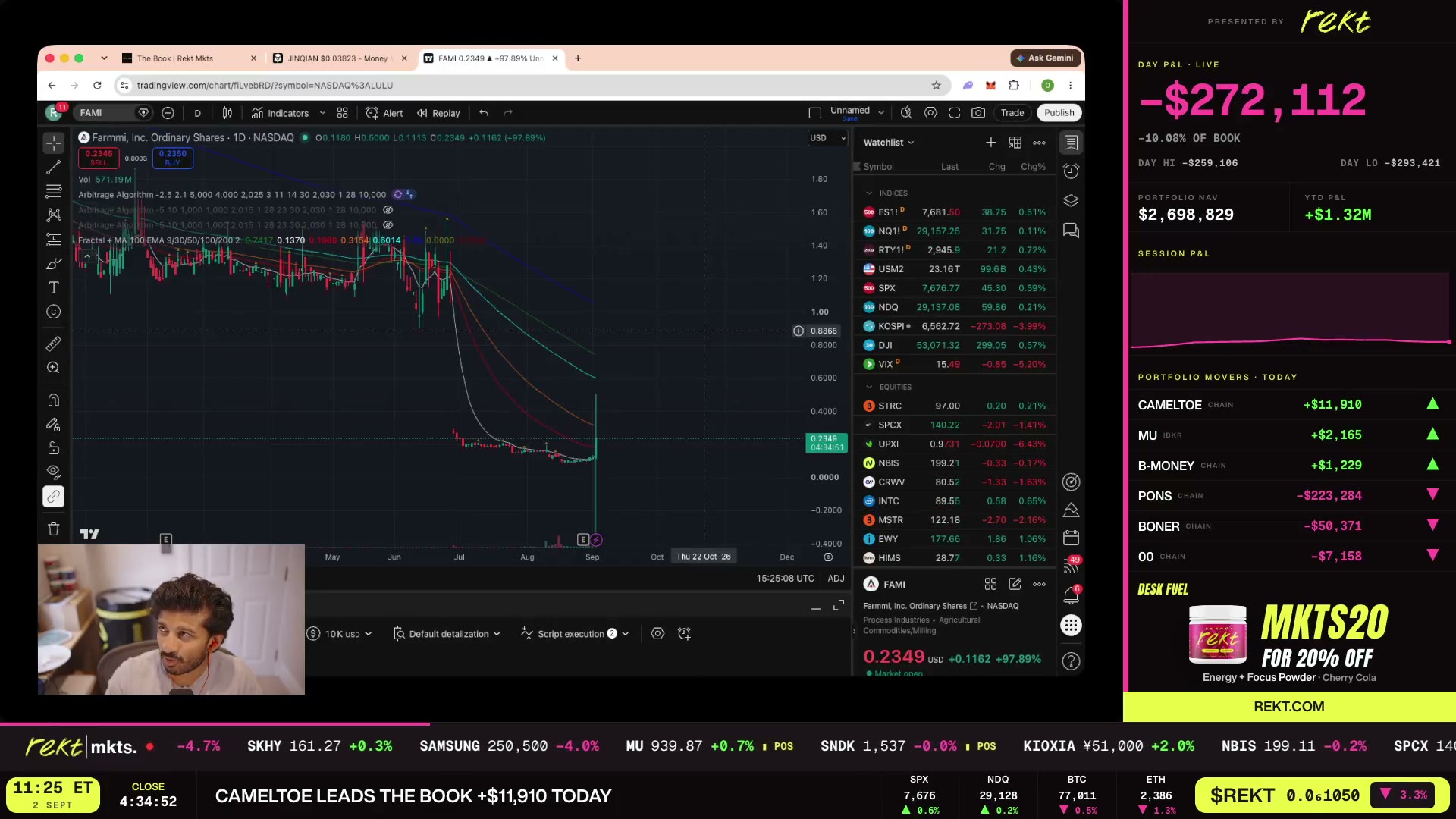
Task: Open the help question mark icon
Action: [1071, 661]
